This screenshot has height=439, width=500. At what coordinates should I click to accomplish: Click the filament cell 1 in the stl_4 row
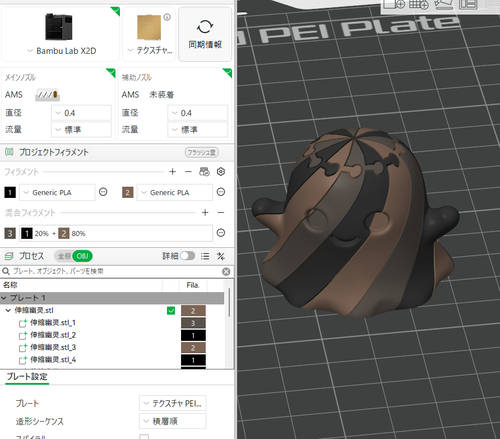coord(193,360)
